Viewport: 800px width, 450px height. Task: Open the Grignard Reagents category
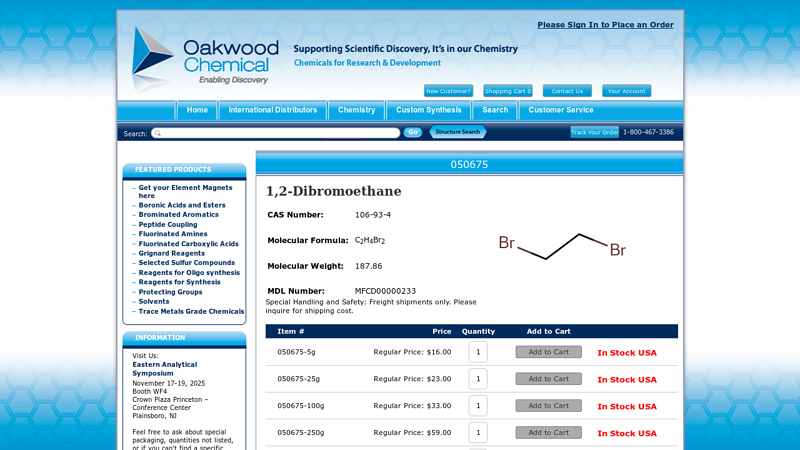point(171,253)
